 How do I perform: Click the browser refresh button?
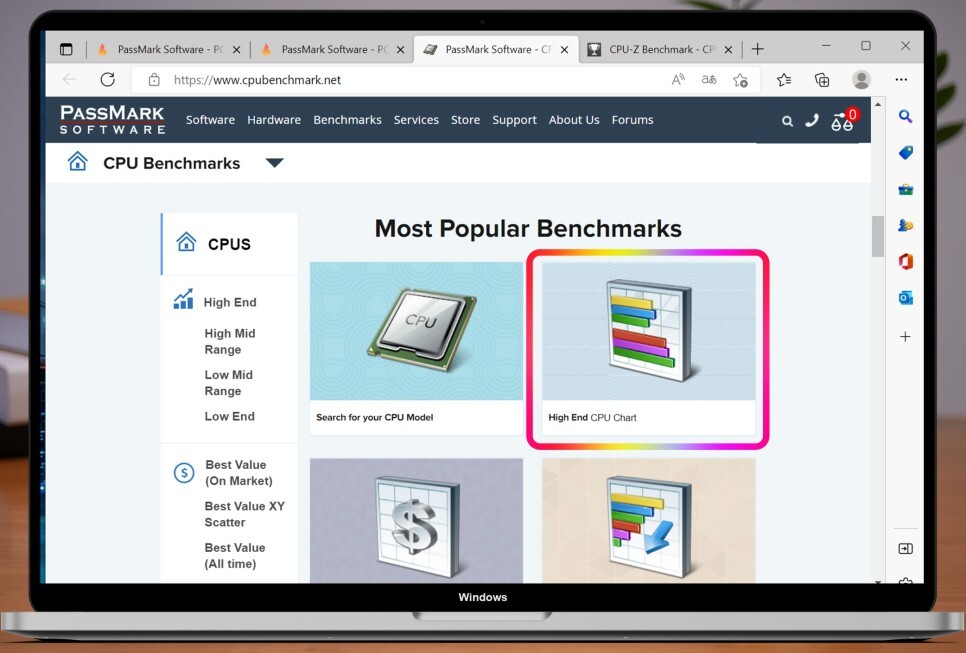[x=108, y=79]
